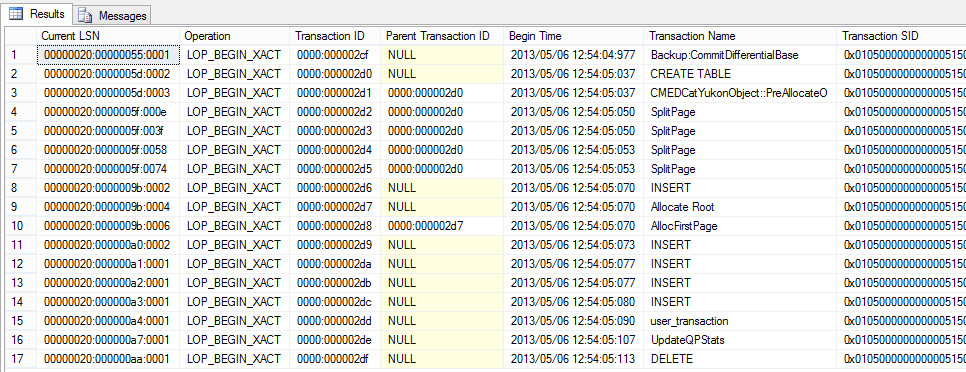Select Transaction ID cell 0000:000002d7
966x372 pixels.
pos(335,207)
